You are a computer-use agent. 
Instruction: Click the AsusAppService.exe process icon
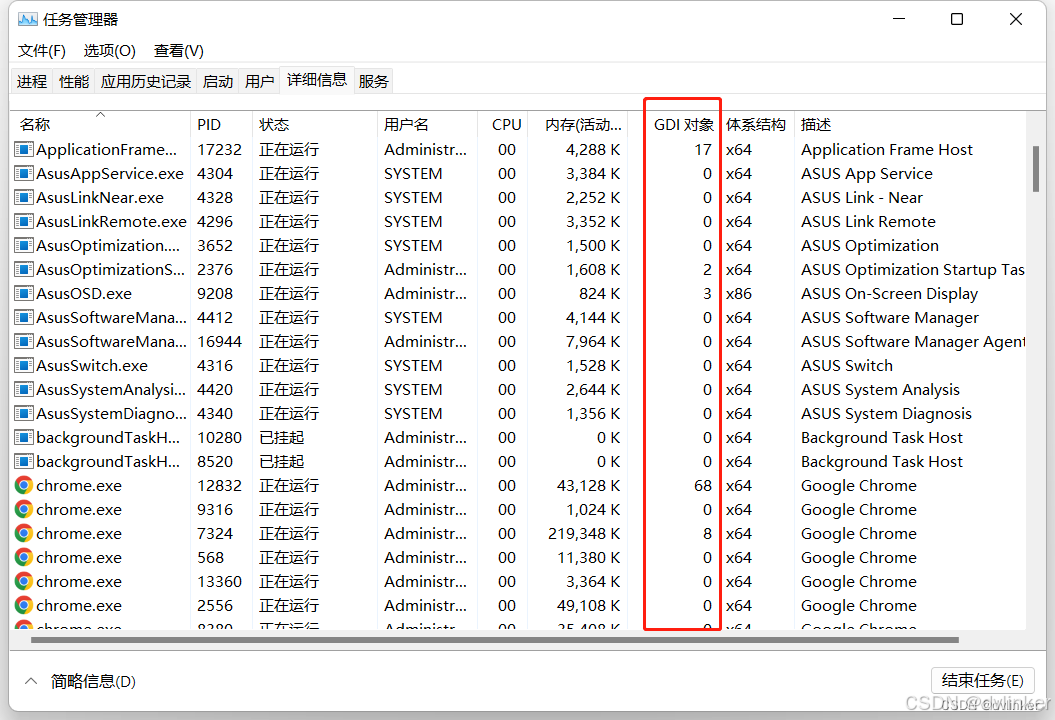click(24, 174)
